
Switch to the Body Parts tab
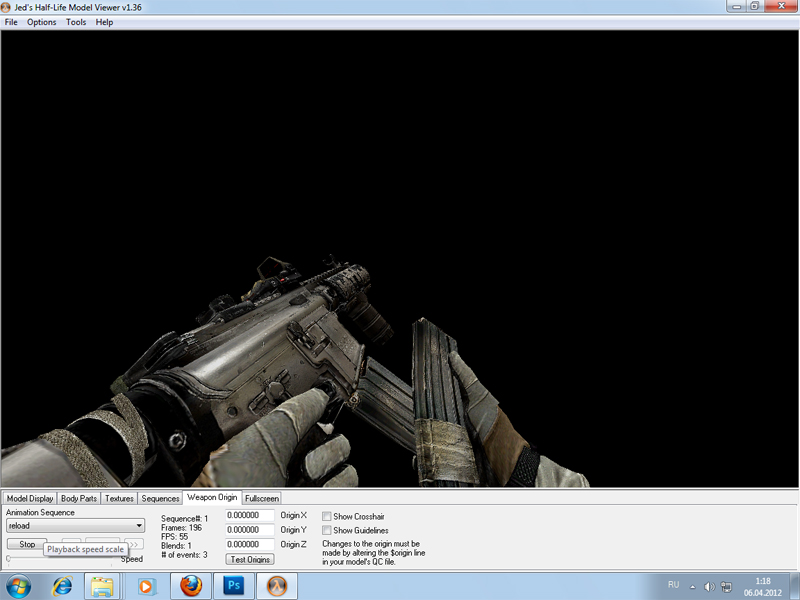click(x=79, y=498)
